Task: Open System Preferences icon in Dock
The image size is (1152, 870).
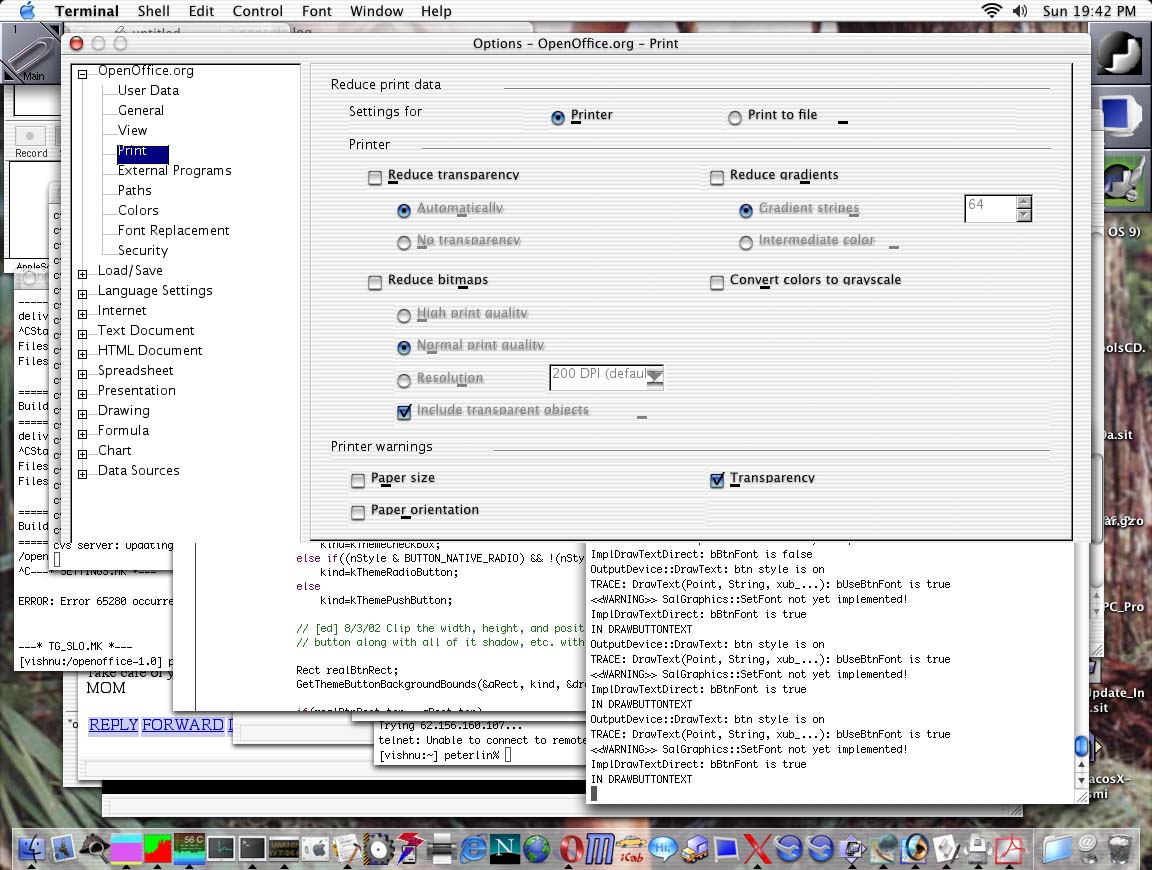Action: pyautogui.click(x=317, y=849)
